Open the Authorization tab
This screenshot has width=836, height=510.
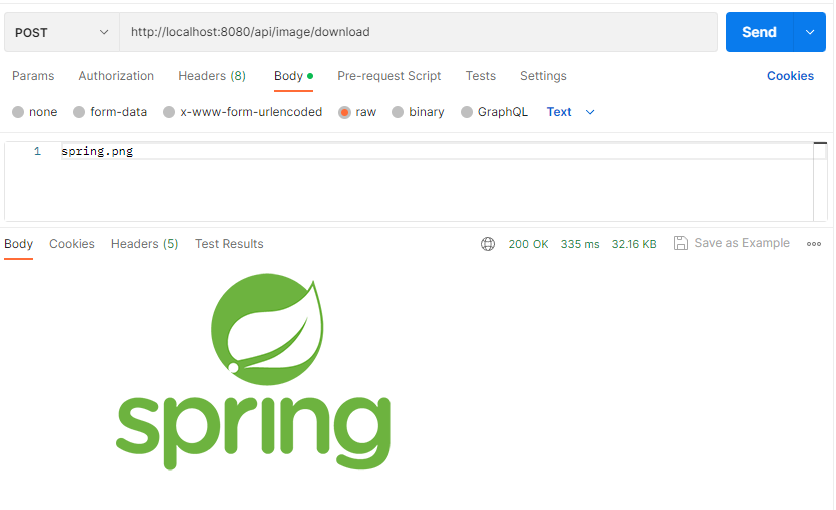116,76
